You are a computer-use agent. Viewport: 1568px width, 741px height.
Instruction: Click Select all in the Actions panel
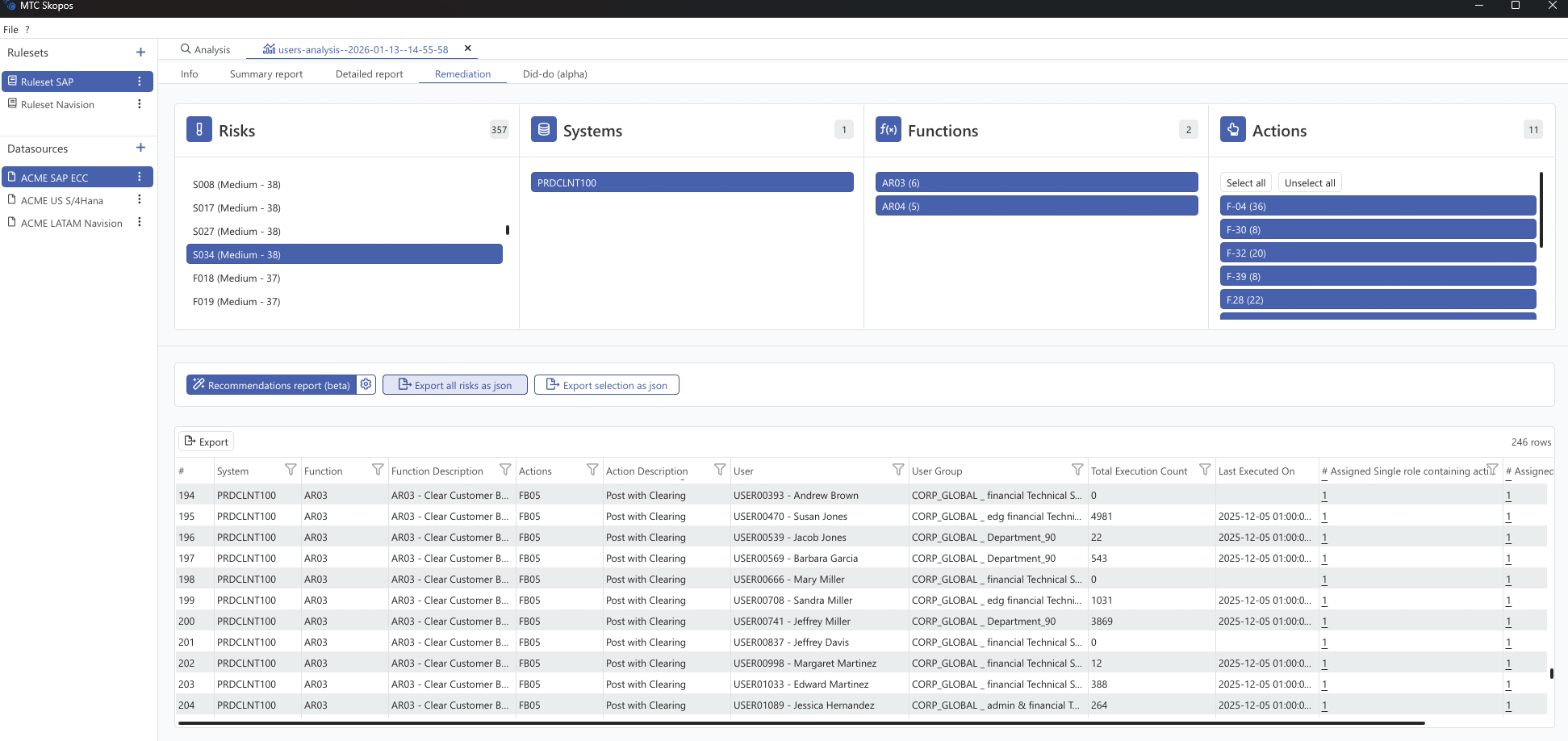point(1245,182)
